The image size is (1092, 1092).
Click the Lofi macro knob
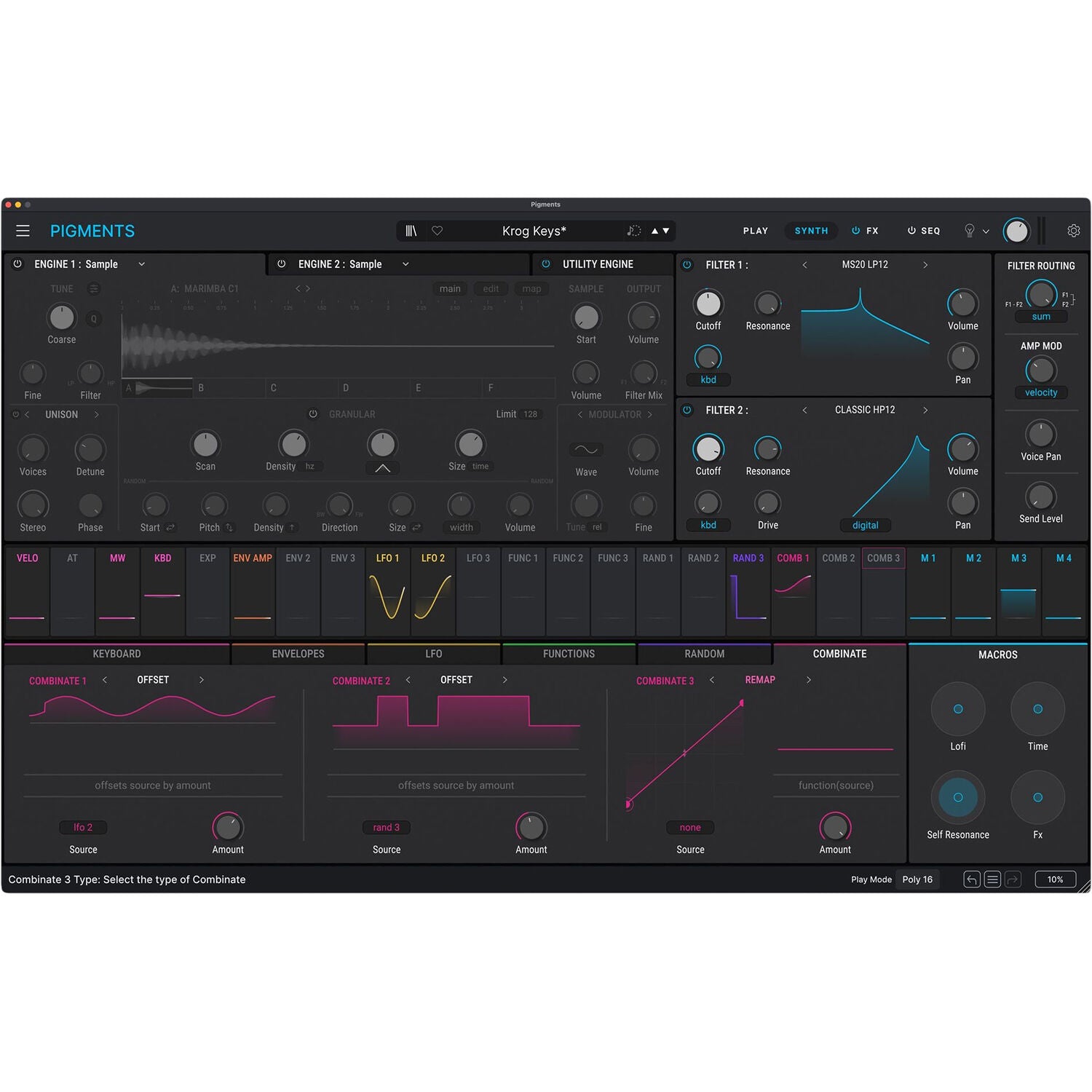tap(958, 709)
